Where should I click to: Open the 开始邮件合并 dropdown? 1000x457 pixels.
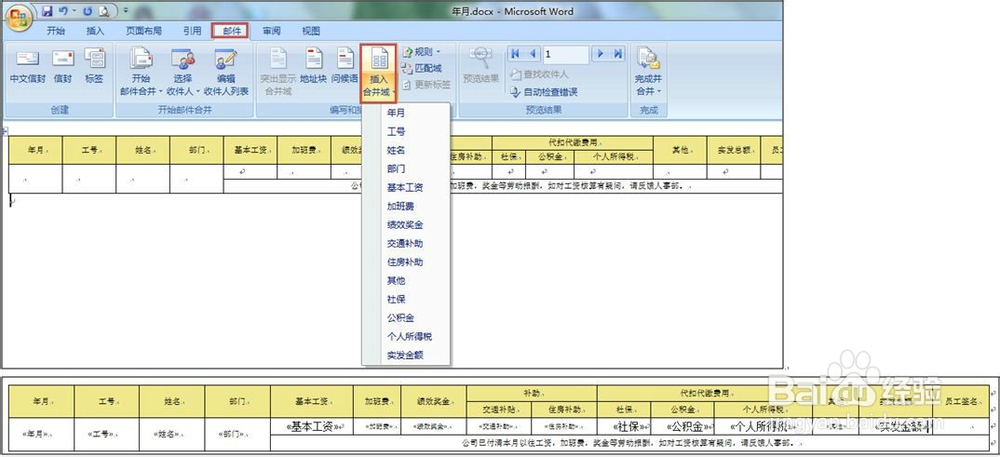[140, 72]
